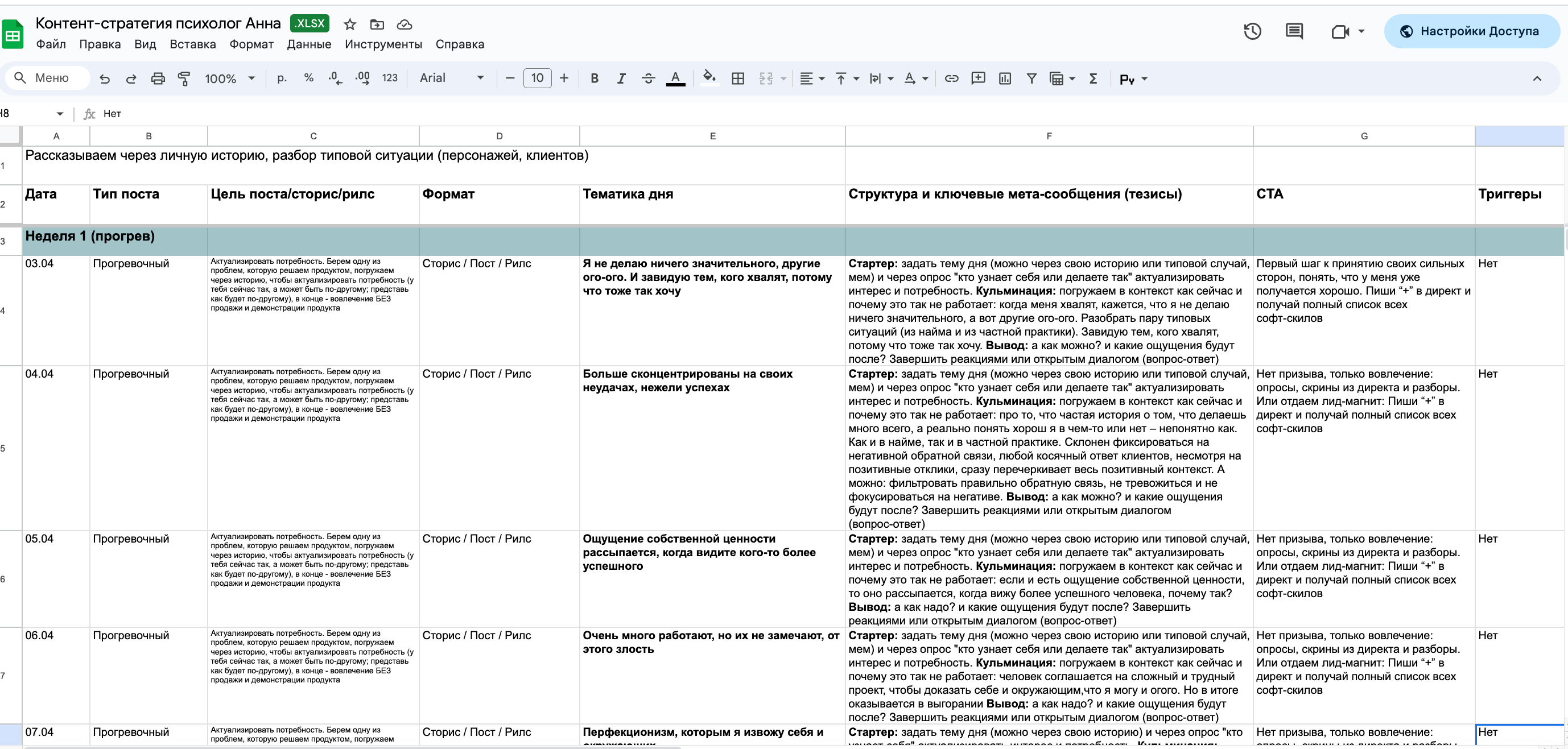Image resolution: width=1568 pixels, height=749 pixels.
Task: Open the zoom 100% dropdown
Action: [x=229, y=78]
